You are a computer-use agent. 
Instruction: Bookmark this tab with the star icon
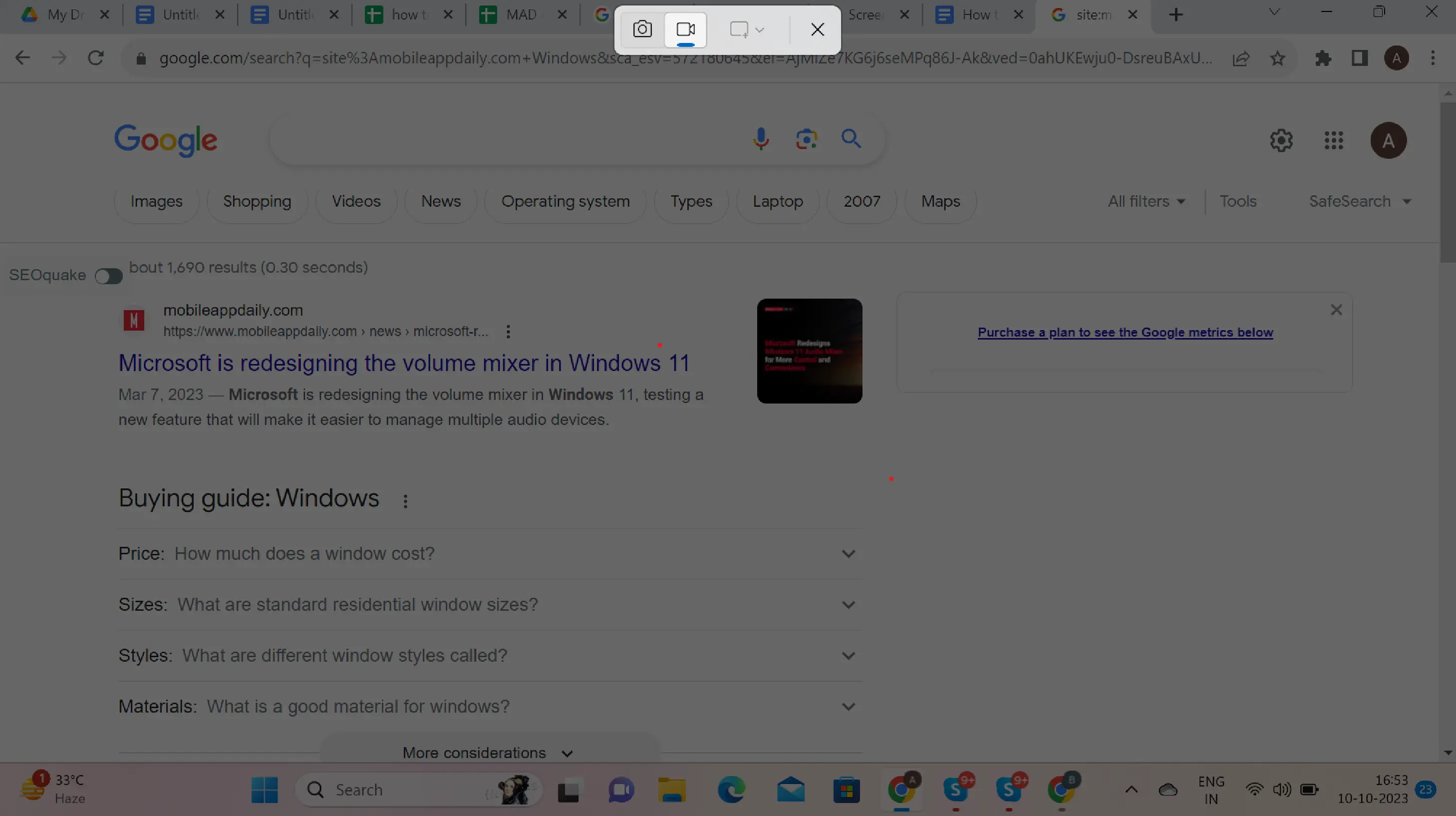(1277, 58)
